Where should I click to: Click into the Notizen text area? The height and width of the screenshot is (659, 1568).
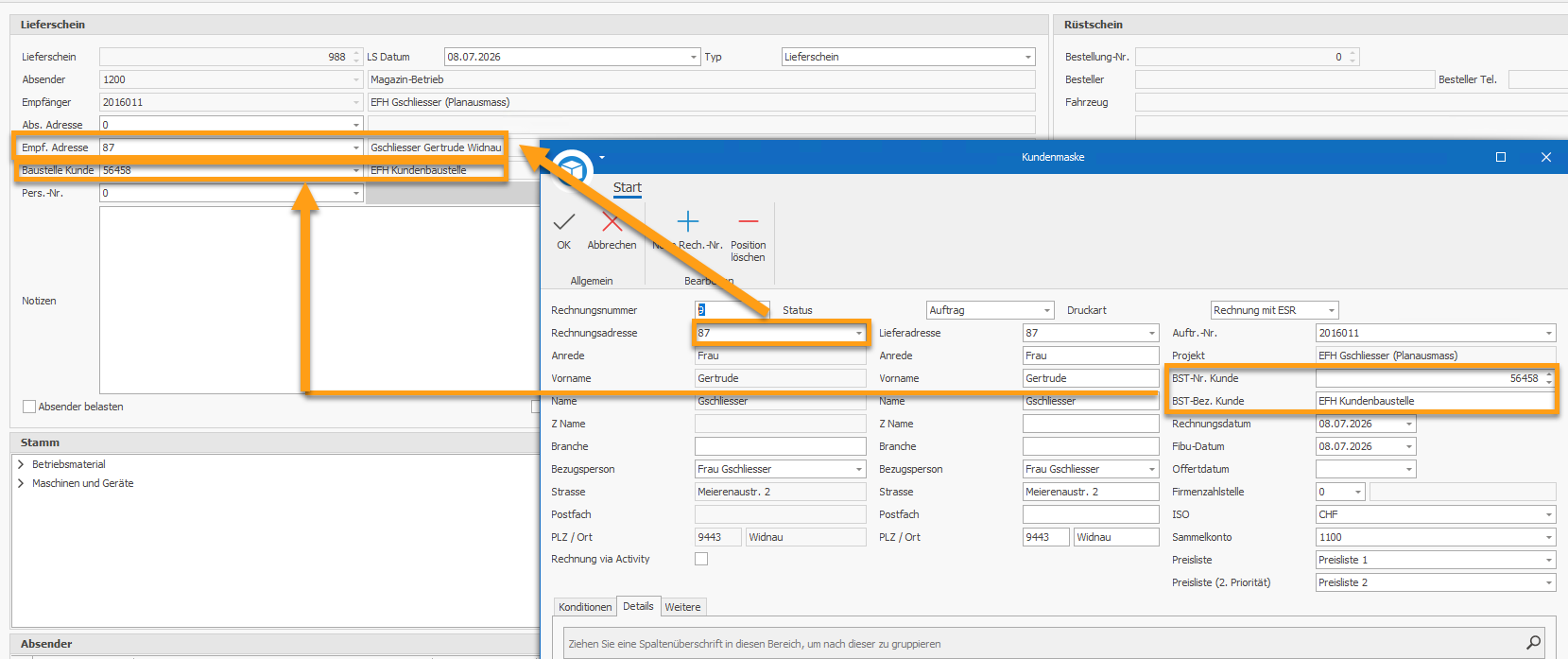[x=319, y=300]
